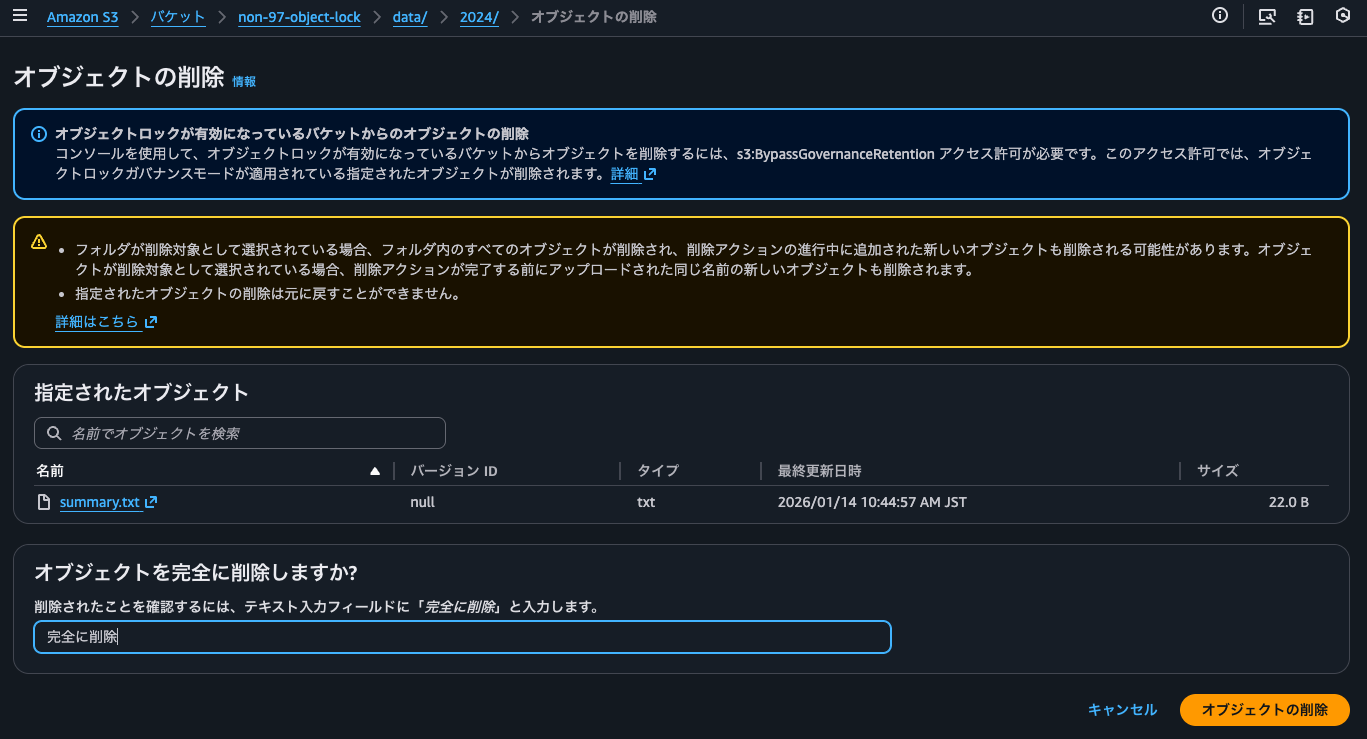
Task: Open バケット from the breadcrumb trail
Action: click(x=177, y=16)
